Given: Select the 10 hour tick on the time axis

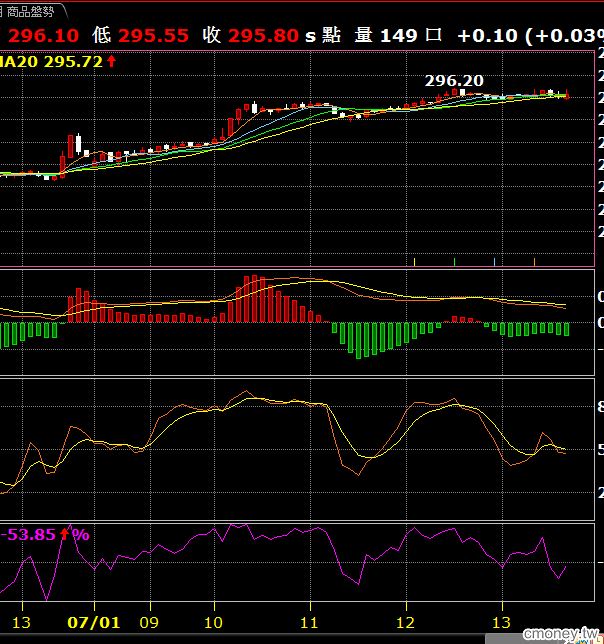Looking at the screenshot, I should [x=214, y=622].
